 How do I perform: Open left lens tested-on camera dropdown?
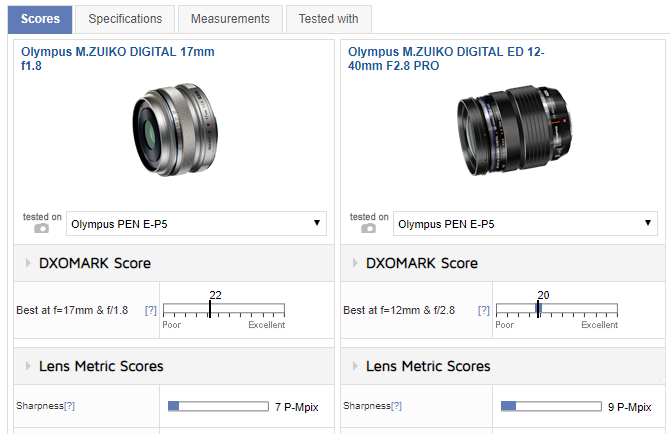(x=196, y=224)
